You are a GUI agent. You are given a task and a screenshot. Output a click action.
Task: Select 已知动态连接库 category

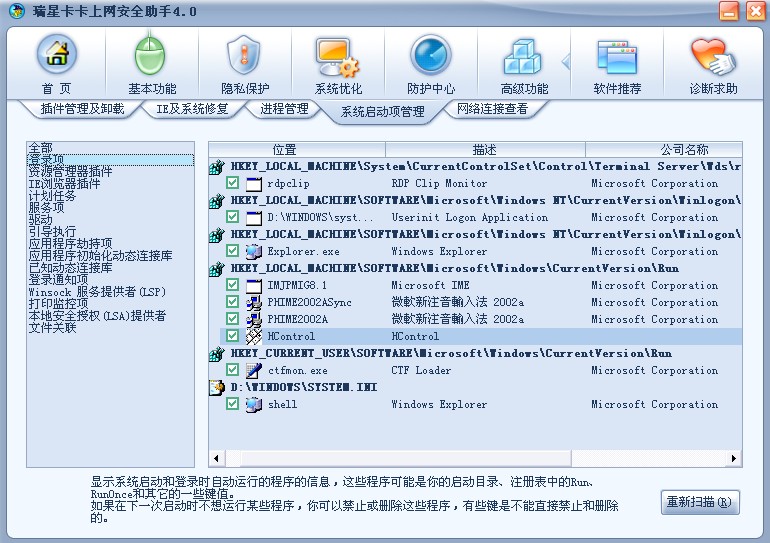[70, 268]
